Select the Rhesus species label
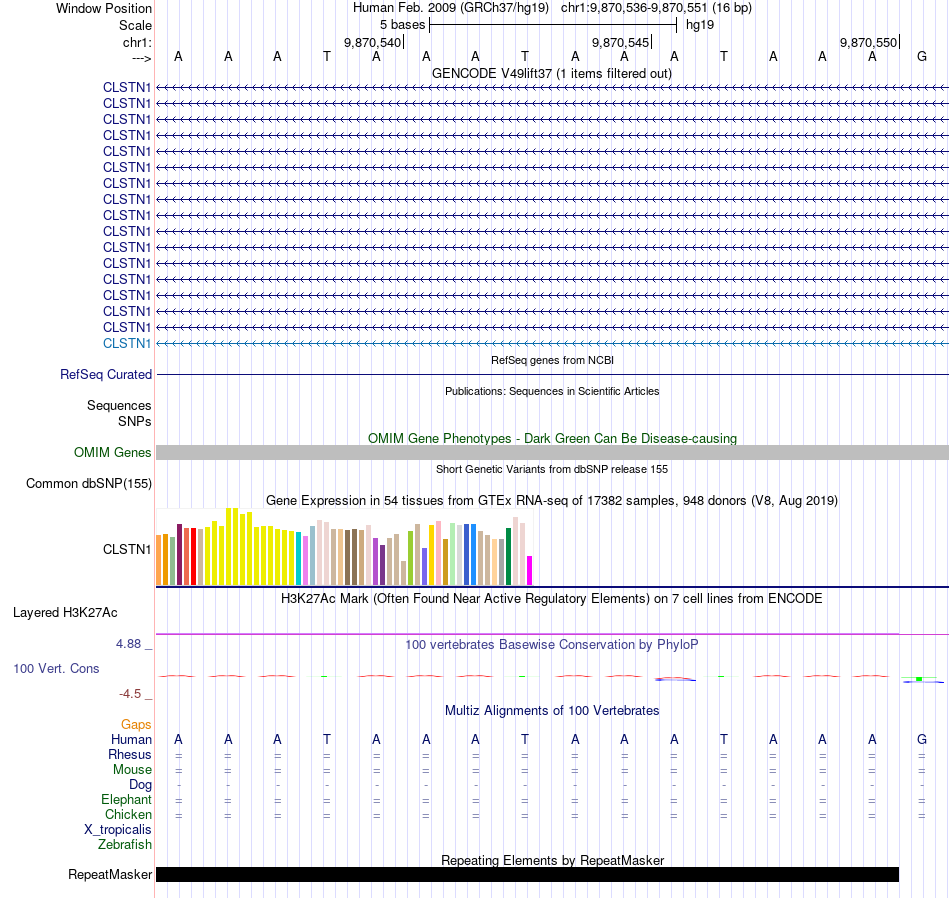 [130, 754]
